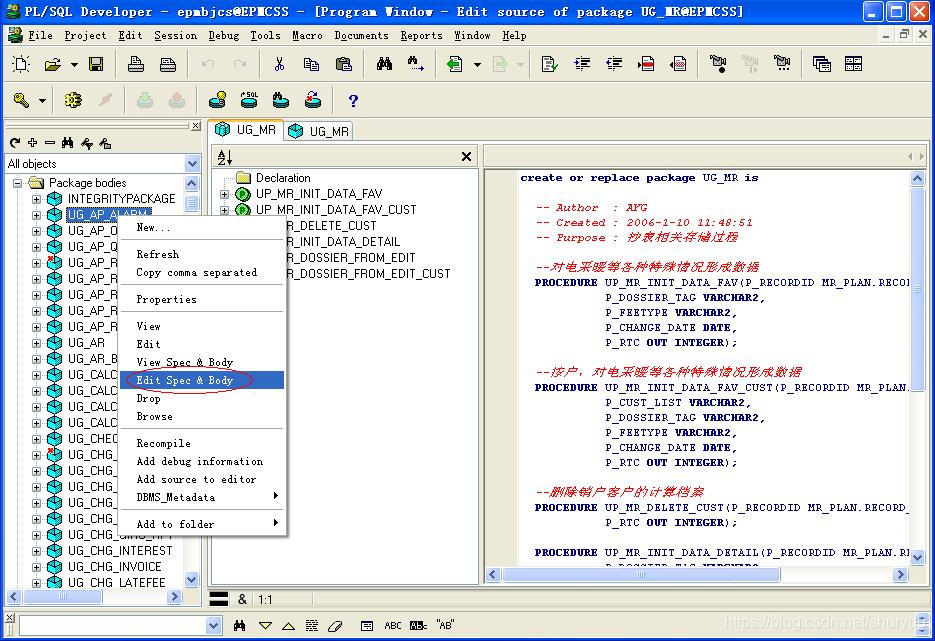Expand UP_MR_INIT_DATA_FAV procedure node
This screenshot has width=935, height=641.
point(224,194)
